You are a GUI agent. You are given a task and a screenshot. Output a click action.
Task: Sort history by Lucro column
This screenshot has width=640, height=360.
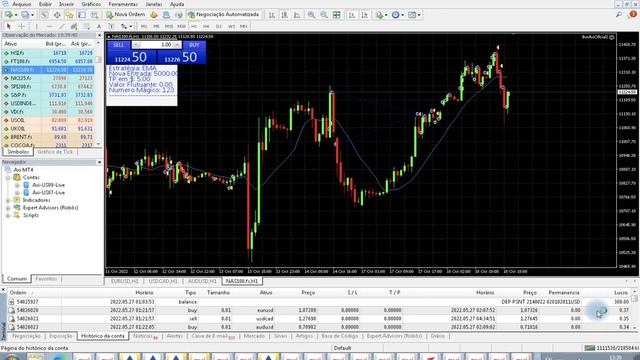coord(621,293)
